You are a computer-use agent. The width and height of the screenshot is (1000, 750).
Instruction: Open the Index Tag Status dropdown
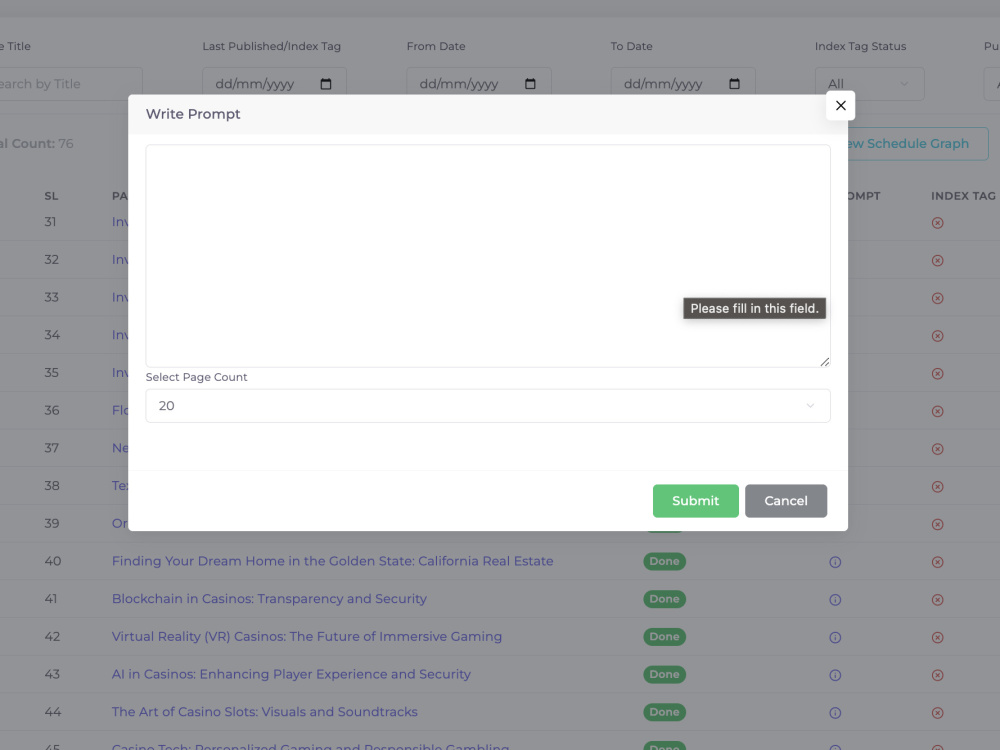click(x=869, y=84)
